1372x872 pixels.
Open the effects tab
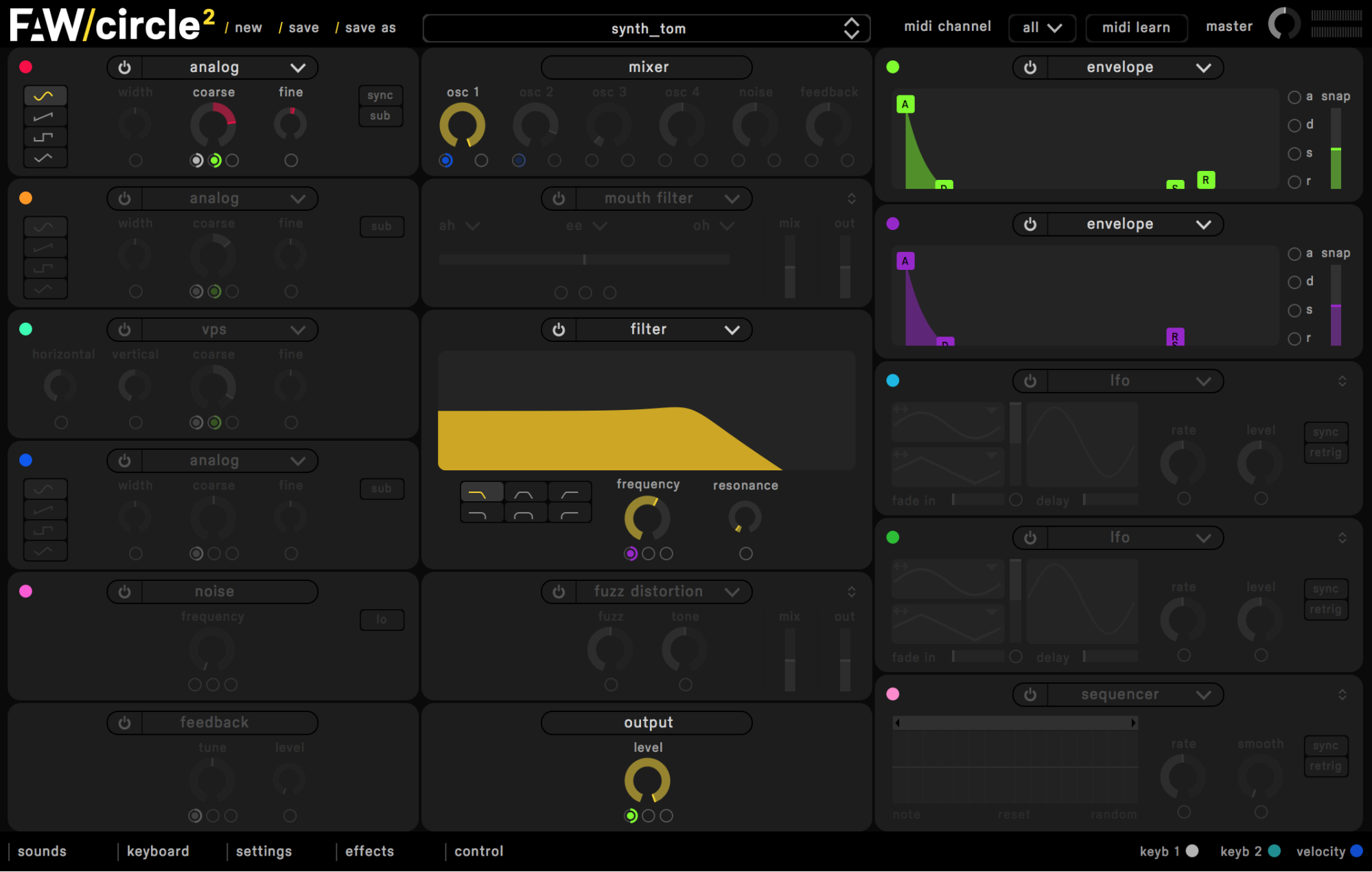click(370, 851)
